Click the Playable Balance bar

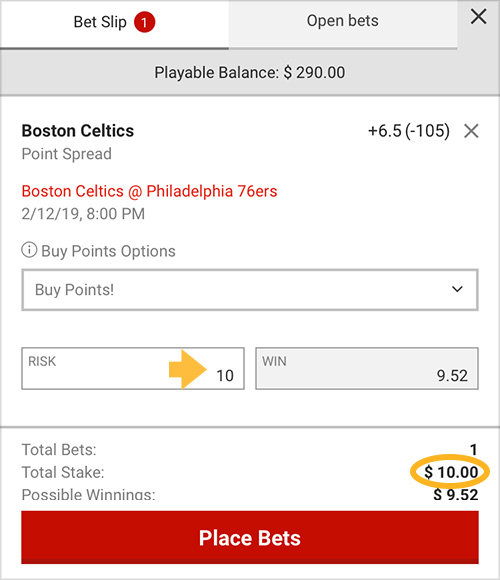250,72
